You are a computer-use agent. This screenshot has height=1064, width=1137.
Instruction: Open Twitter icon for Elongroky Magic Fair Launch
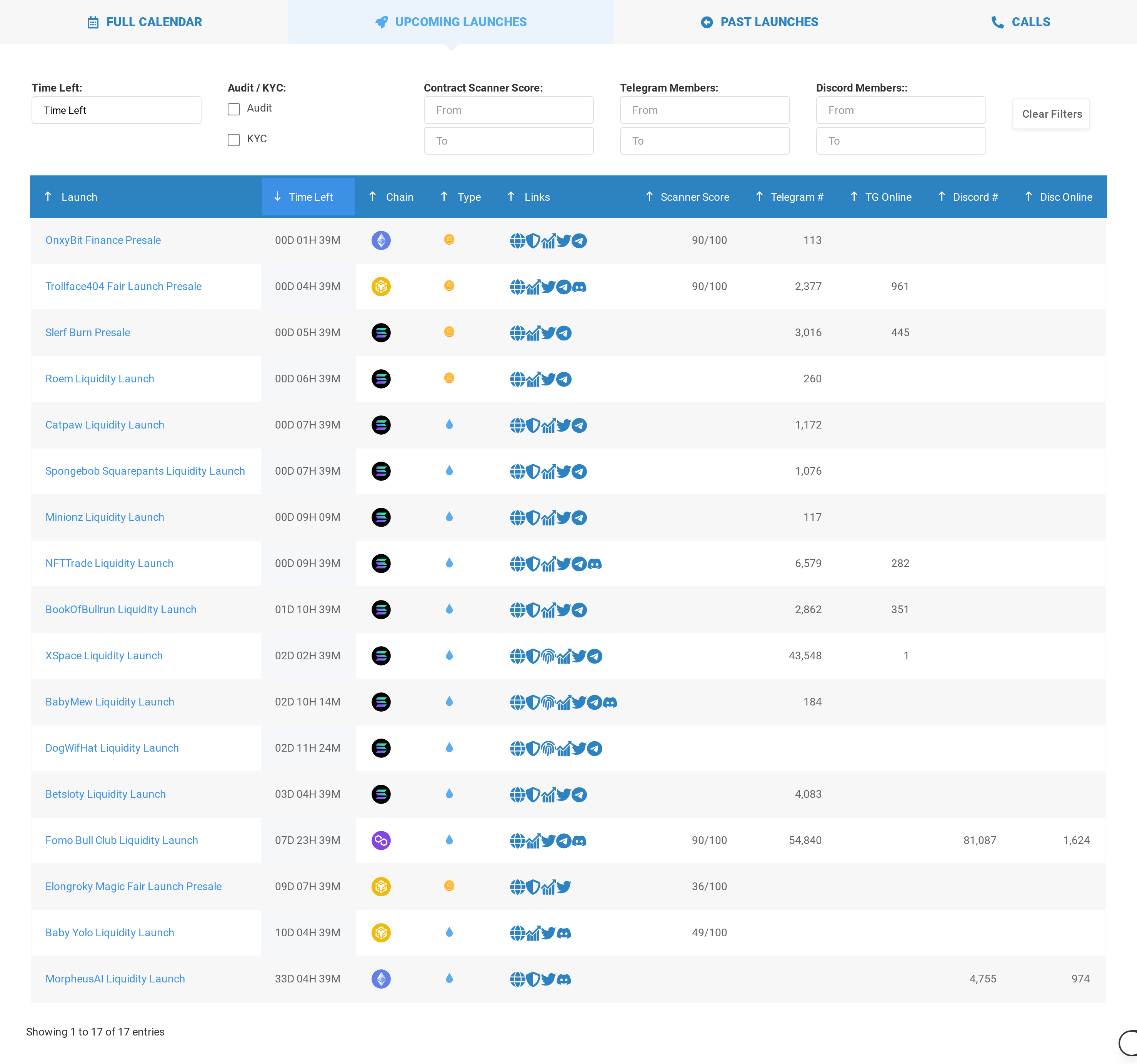[x=563, y=887]
